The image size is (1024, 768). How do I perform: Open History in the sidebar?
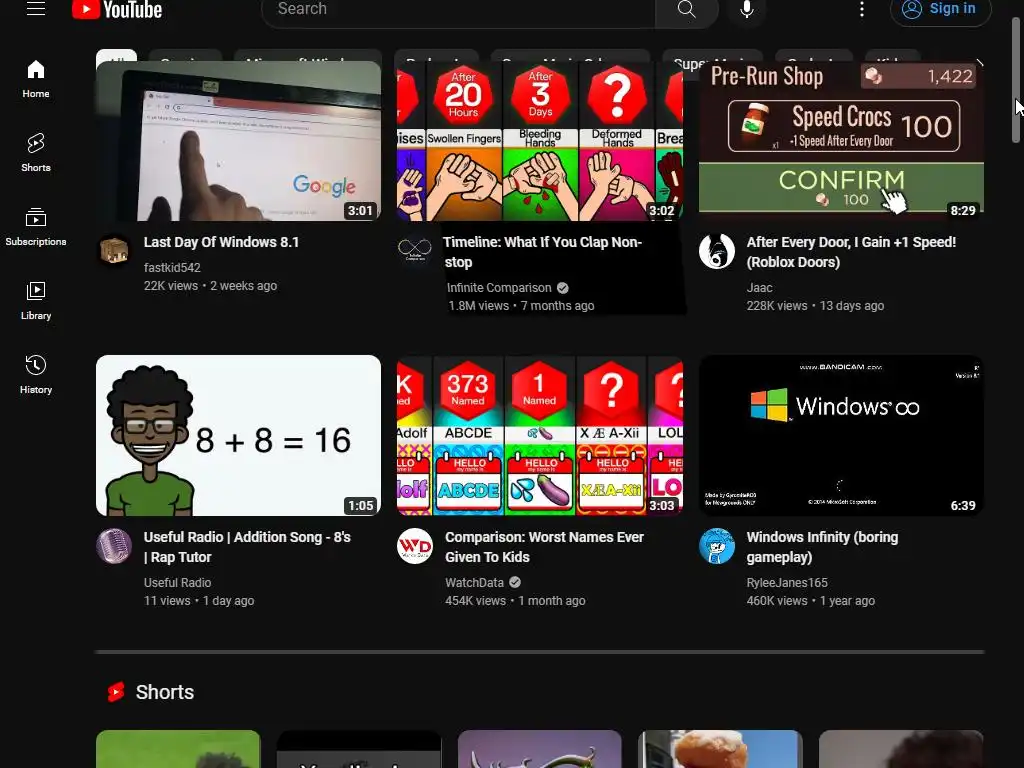click(x=36, y=374)
